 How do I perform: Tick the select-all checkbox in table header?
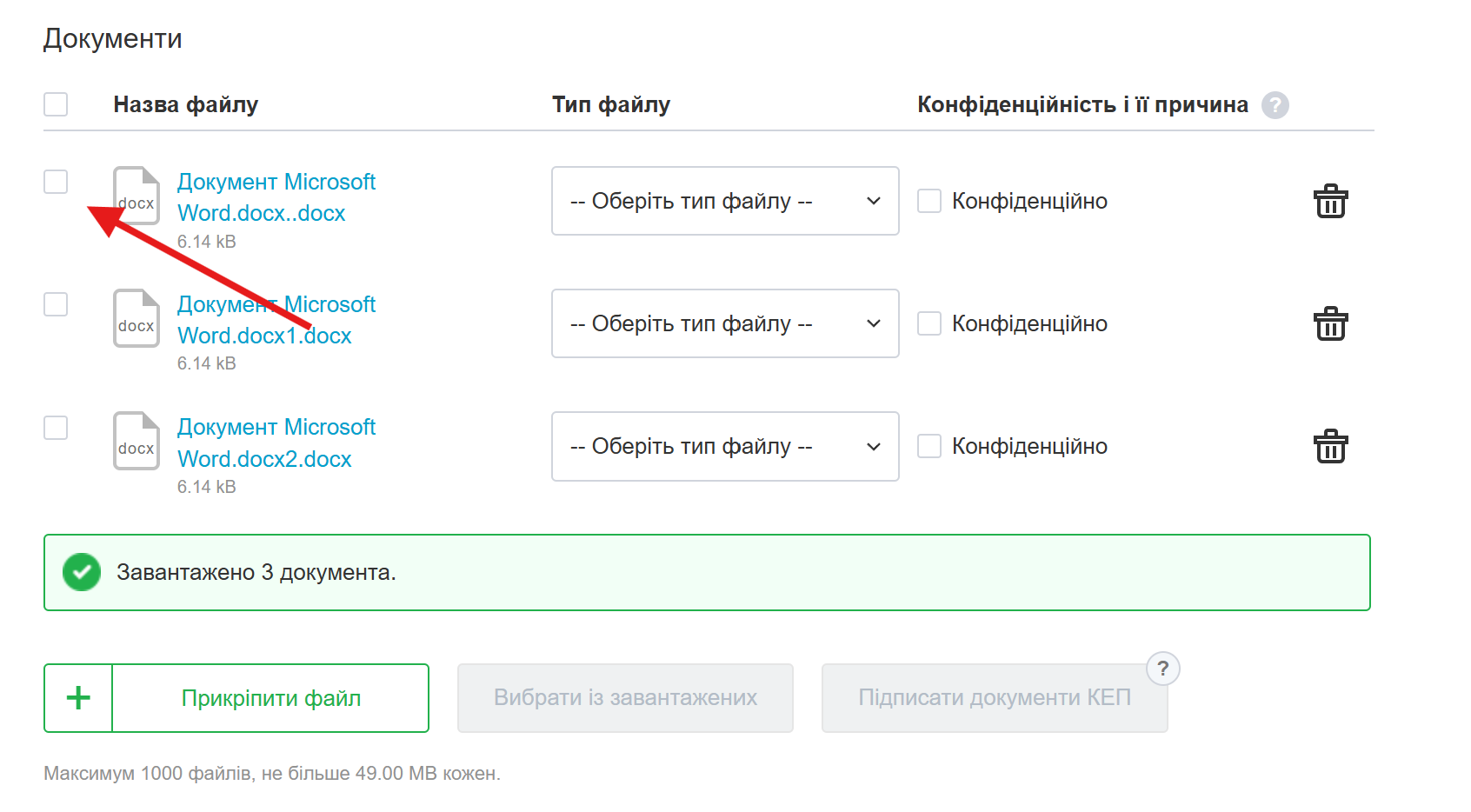click(56, 104)
